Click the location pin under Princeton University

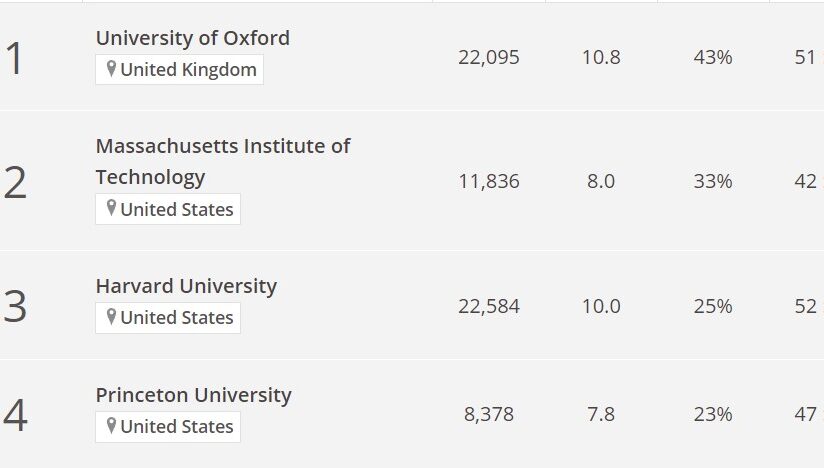pyautogui.click(x=111, y=425)
